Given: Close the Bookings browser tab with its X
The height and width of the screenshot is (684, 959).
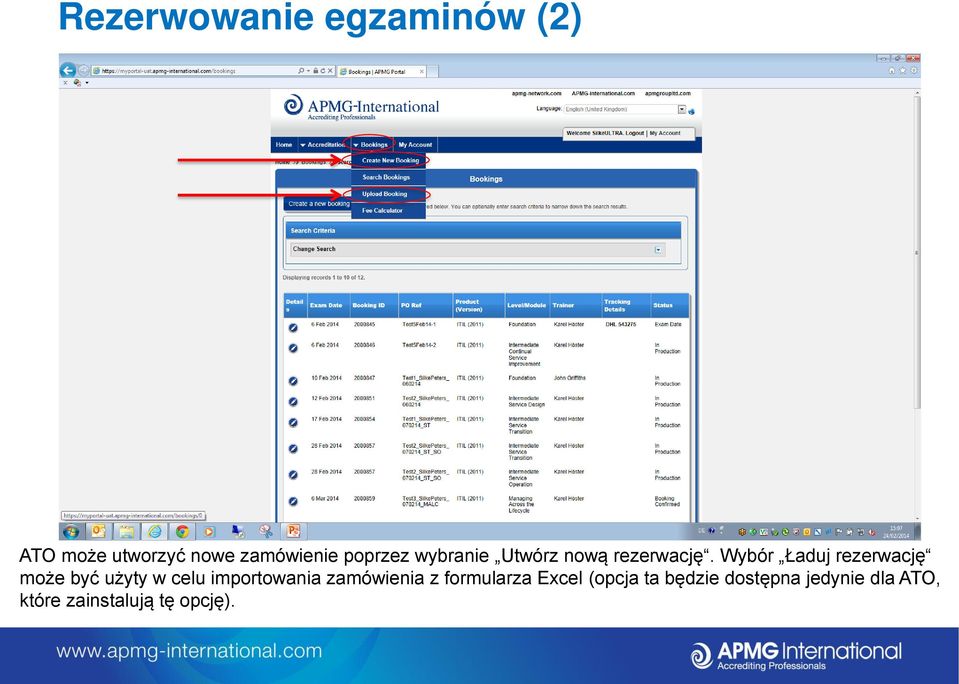Looking at the screenshot, I should click(x=421, y=72).
